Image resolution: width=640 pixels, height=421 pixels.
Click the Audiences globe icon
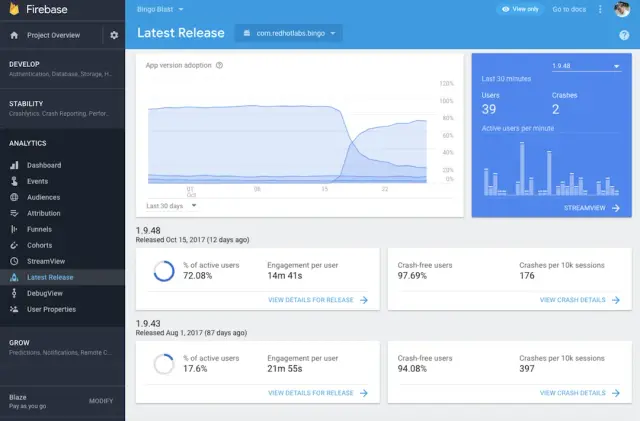14,197
